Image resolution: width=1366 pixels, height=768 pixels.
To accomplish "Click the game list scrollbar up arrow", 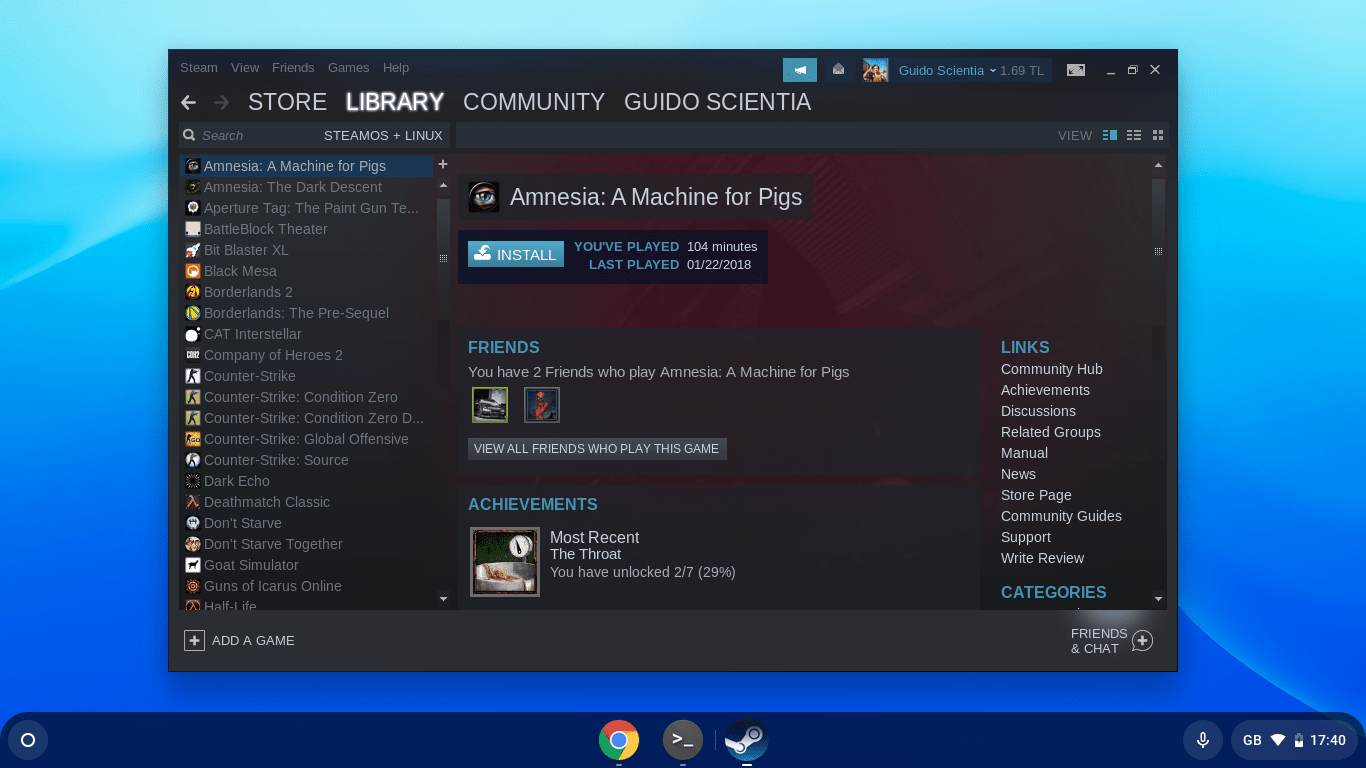I will [444, 186].
